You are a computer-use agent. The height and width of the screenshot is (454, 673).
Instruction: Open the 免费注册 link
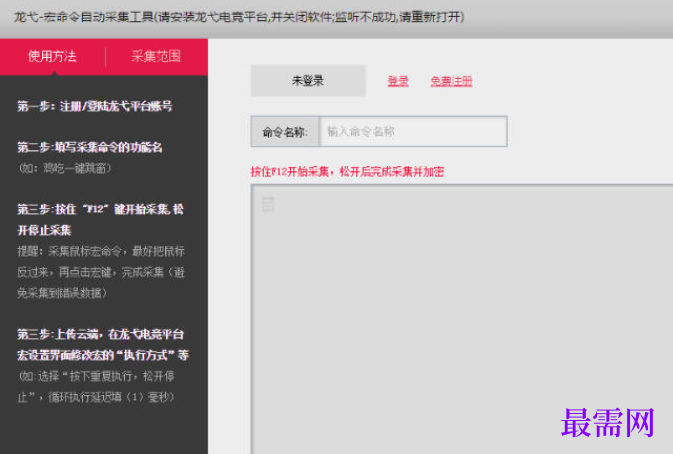(451, 81)
